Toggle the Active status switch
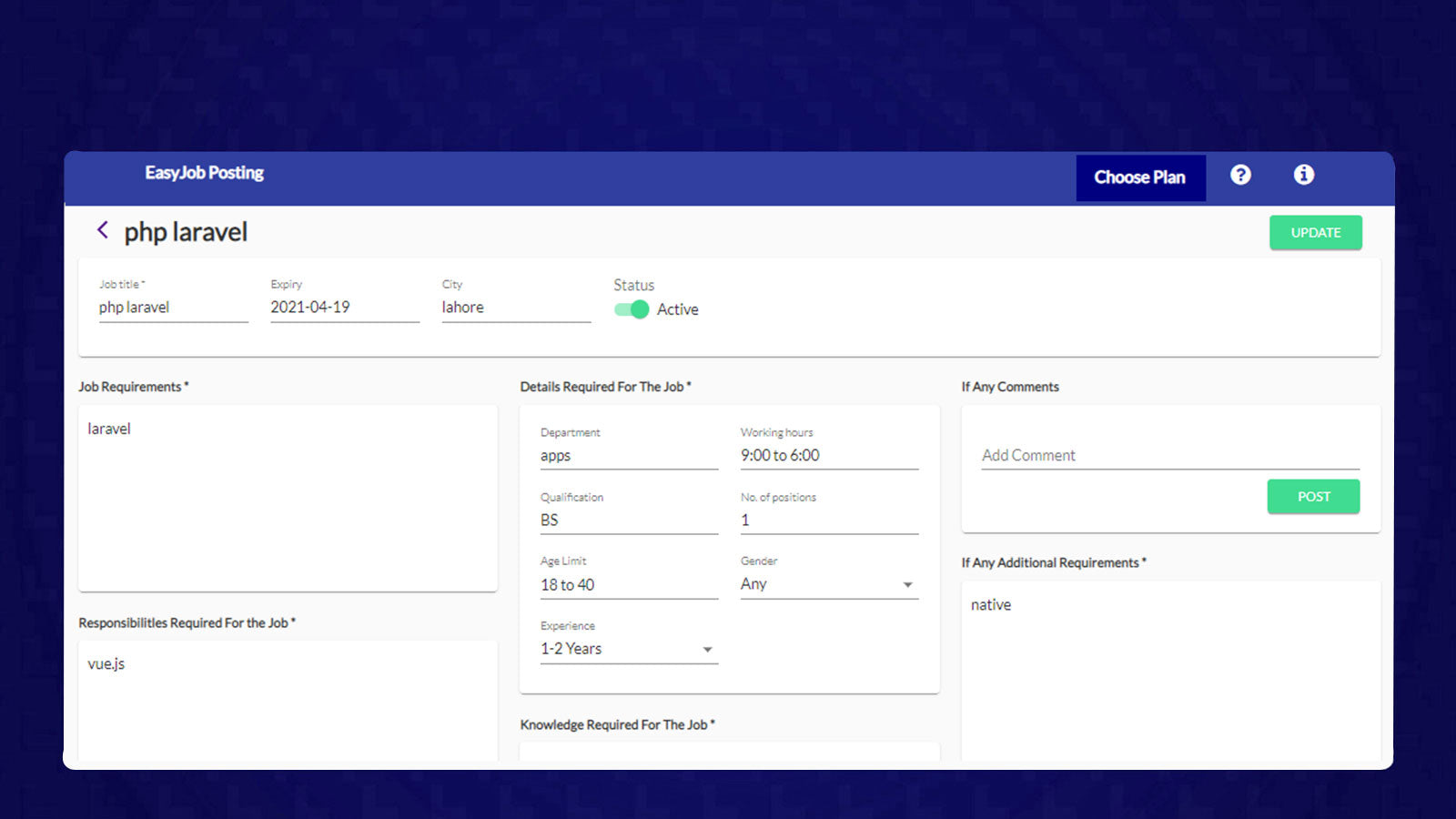The width and height of the screenshot is (1456, 819). point(632,309)
